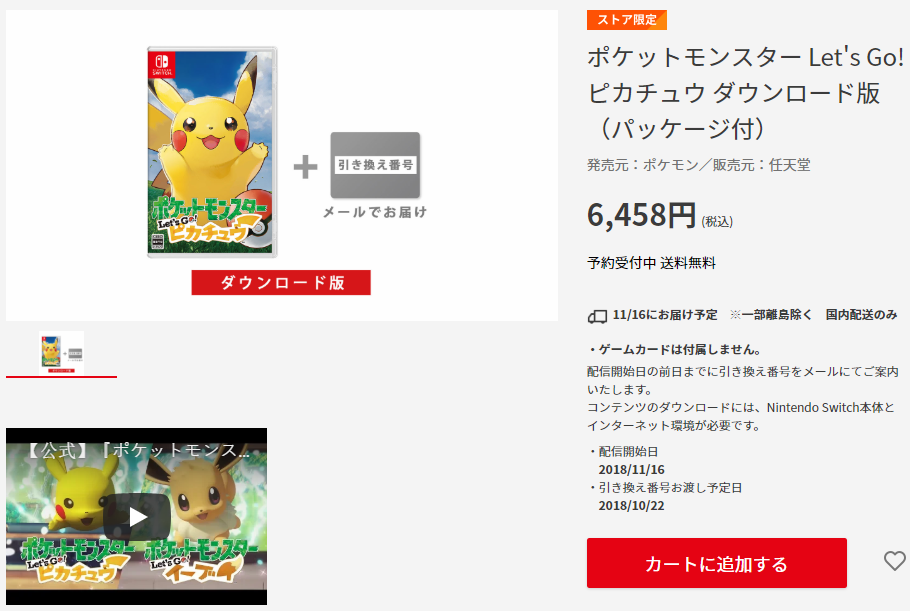Select the small package thumbnail image
The width and height of the screenshot is (910, 611).
(x=62, y=353)
